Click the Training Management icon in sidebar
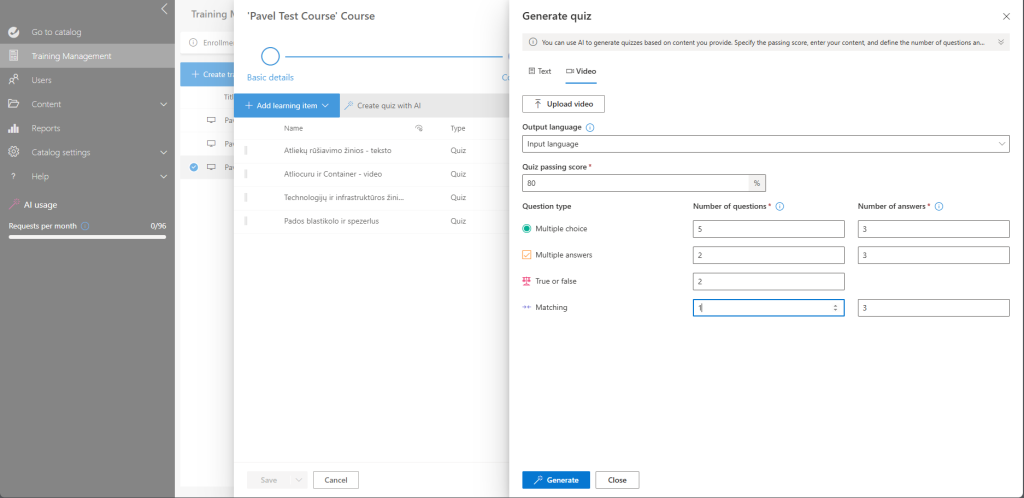This screenshot has height=498, width=1024. coord(13,56)
